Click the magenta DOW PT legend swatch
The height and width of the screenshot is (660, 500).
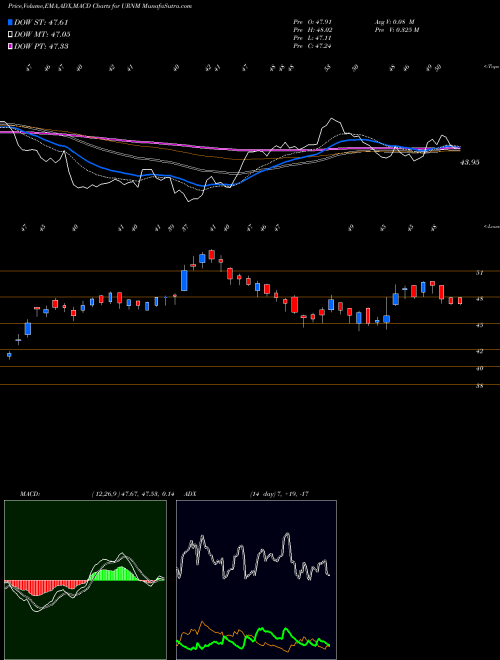tap(10, 46)
